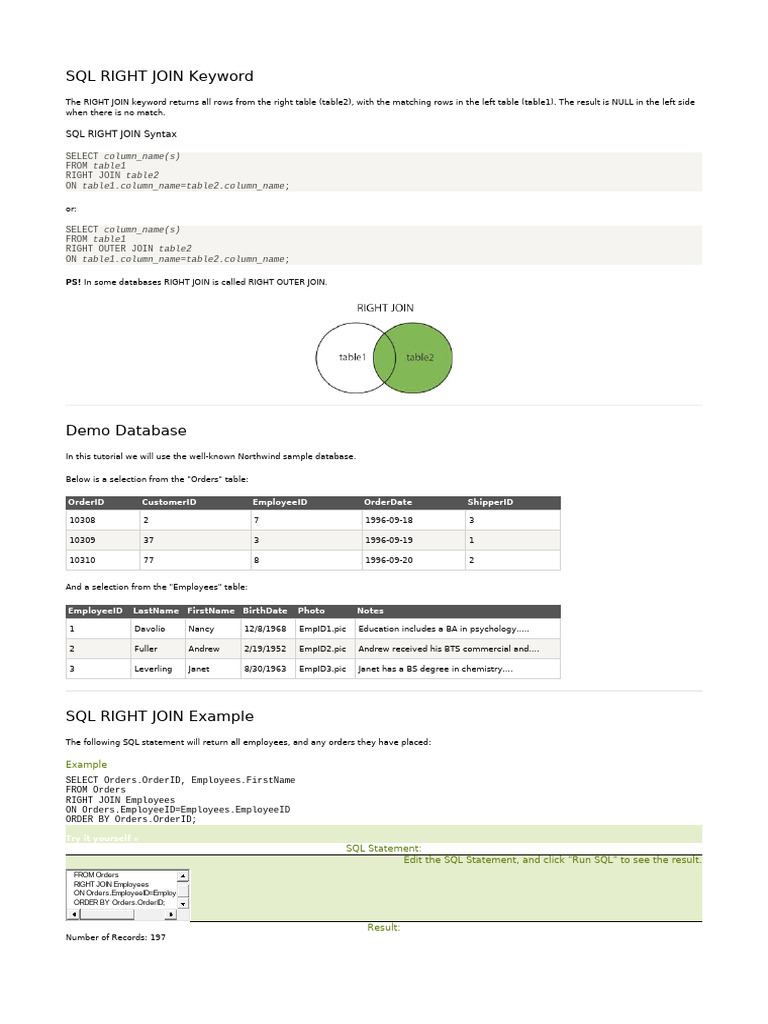This screenshot has width=768, height=1024.
Task: Click the white table1 circle in diagram
Action: [344, 357]
